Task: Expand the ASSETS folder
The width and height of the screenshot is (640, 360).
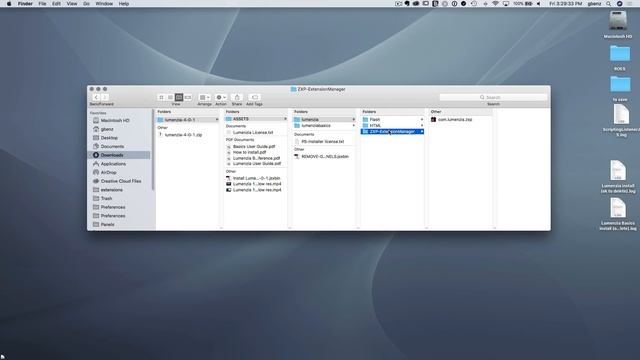Action: pos(285,119)
